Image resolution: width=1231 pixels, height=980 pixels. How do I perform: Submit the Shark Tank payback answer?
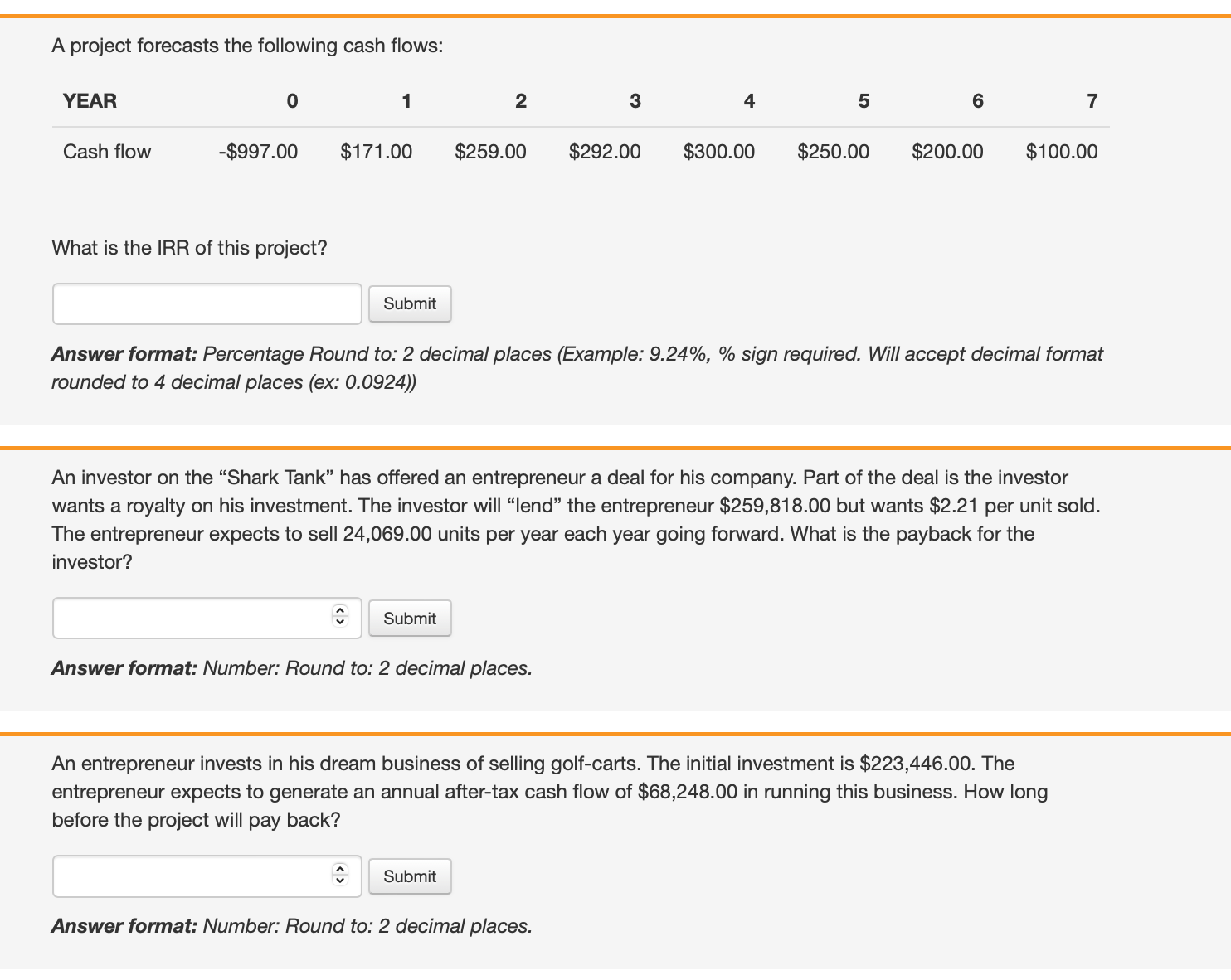click(x=410, y=619)
